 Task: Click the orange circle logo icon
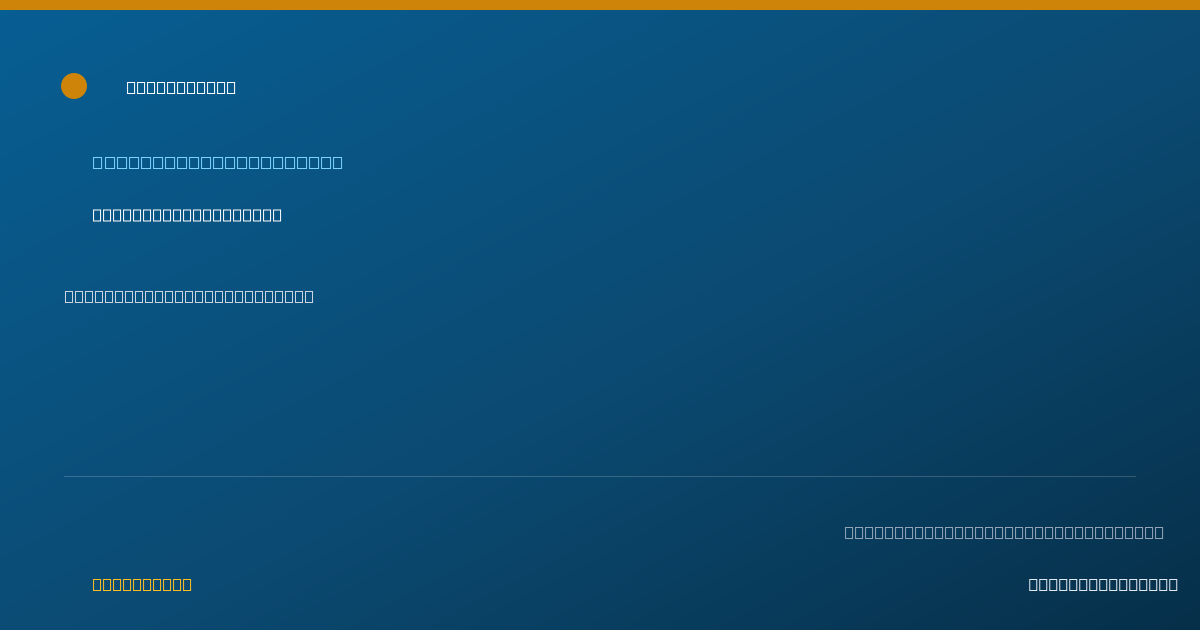(74, 86)
